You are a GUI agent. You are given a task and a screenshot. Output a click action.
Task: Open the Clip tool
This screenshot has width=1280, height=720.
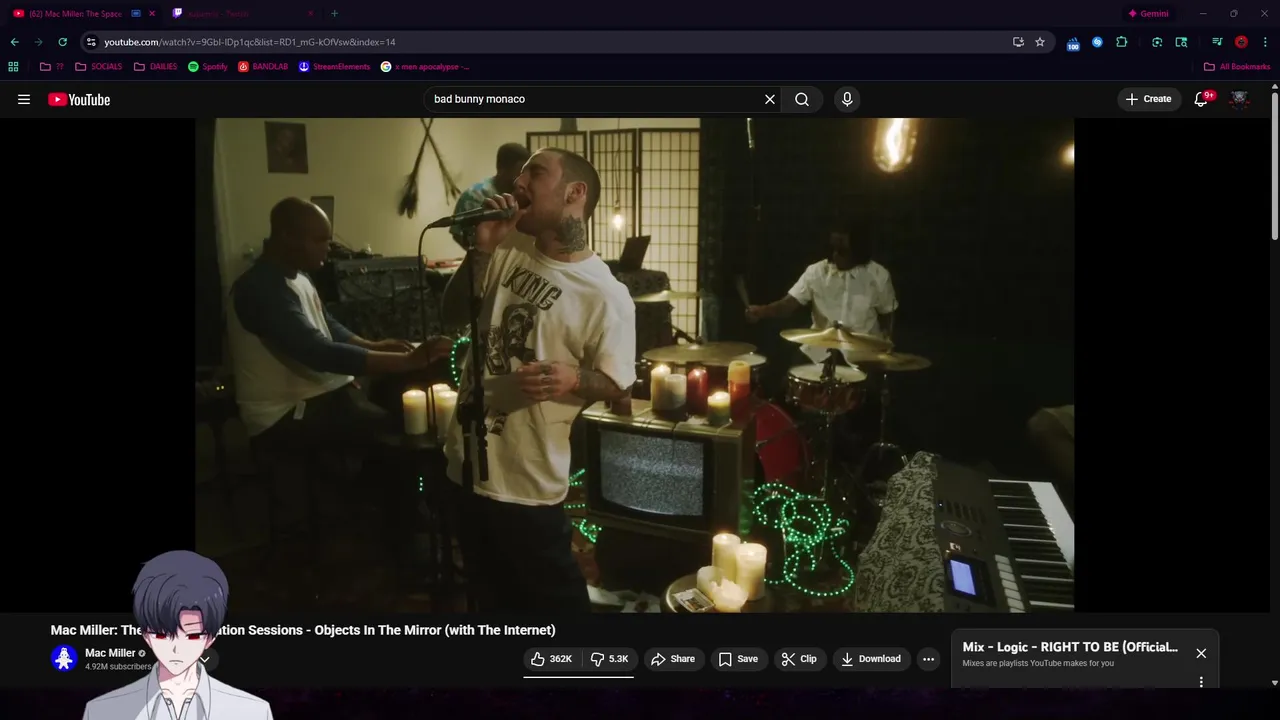coord(799,659)
